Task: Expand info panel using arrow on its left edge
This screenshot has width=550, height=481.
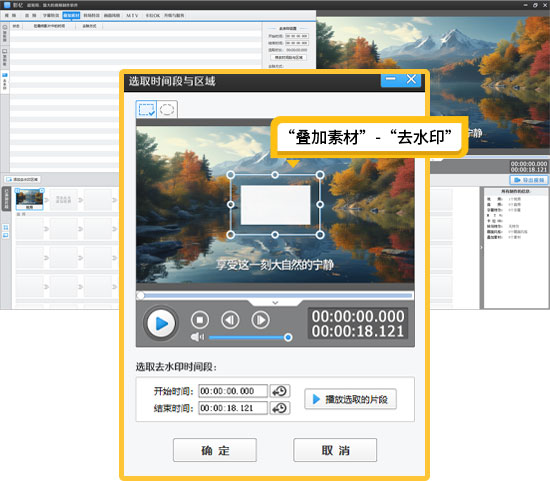Action: pos(481,247)
